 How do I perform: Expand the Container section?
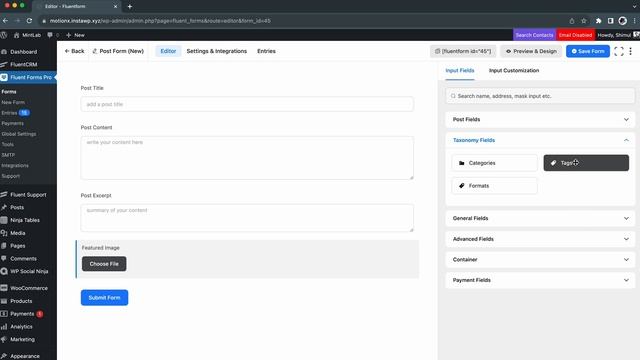pyautogui.click(x=540, y=260)
